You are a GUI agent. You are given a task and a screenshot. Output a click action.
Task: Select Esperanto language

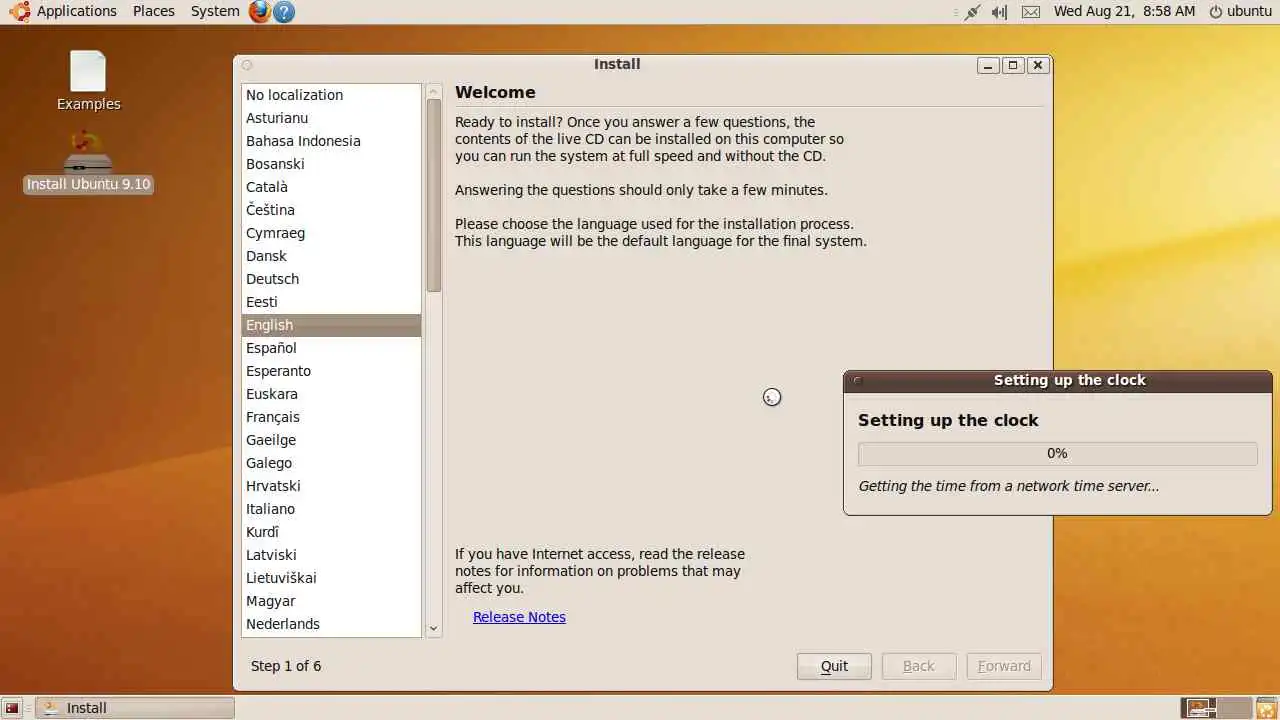click(x=331, y=371)
